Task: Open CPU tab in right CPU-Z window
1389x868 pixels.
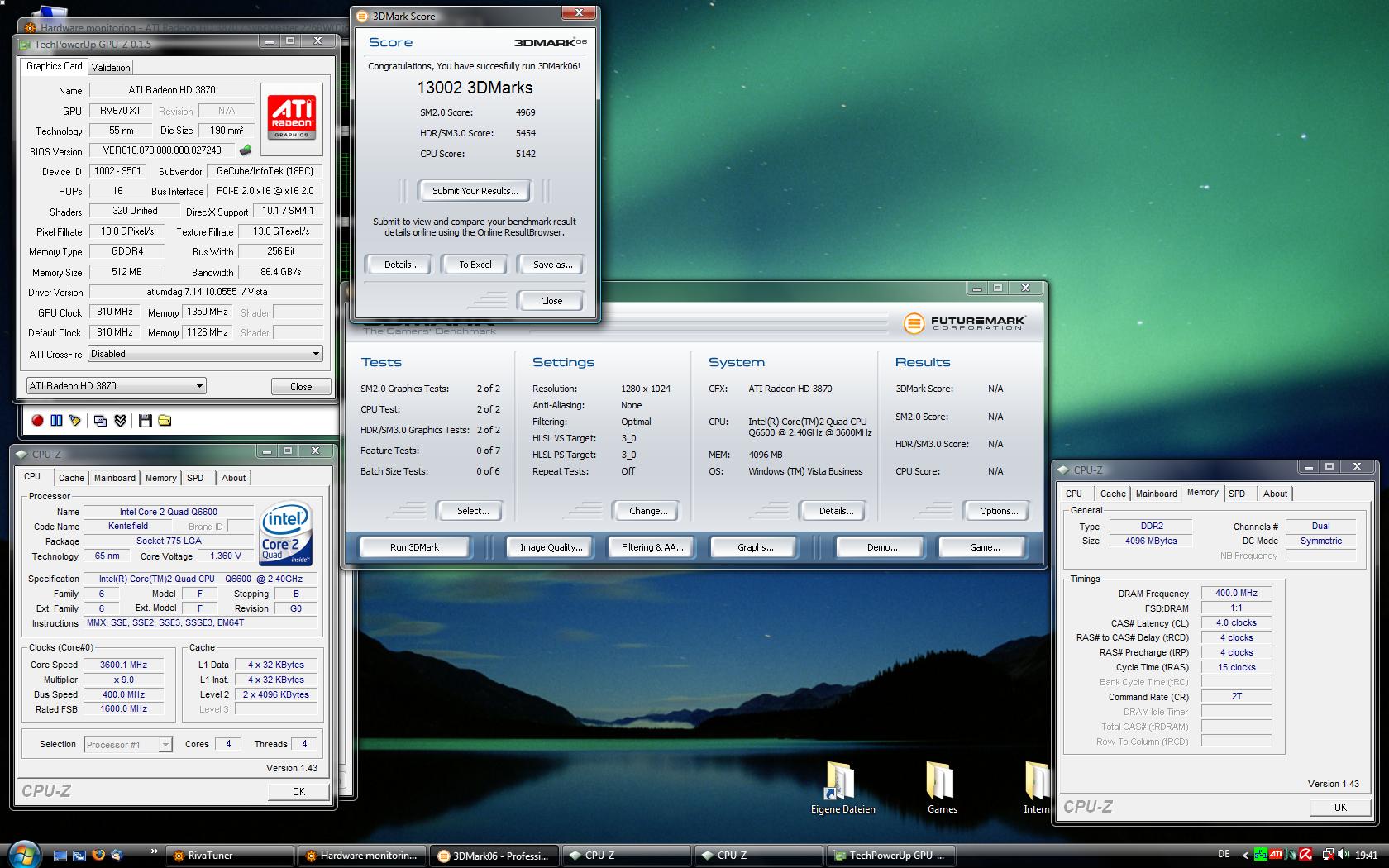Action: 1074,494
